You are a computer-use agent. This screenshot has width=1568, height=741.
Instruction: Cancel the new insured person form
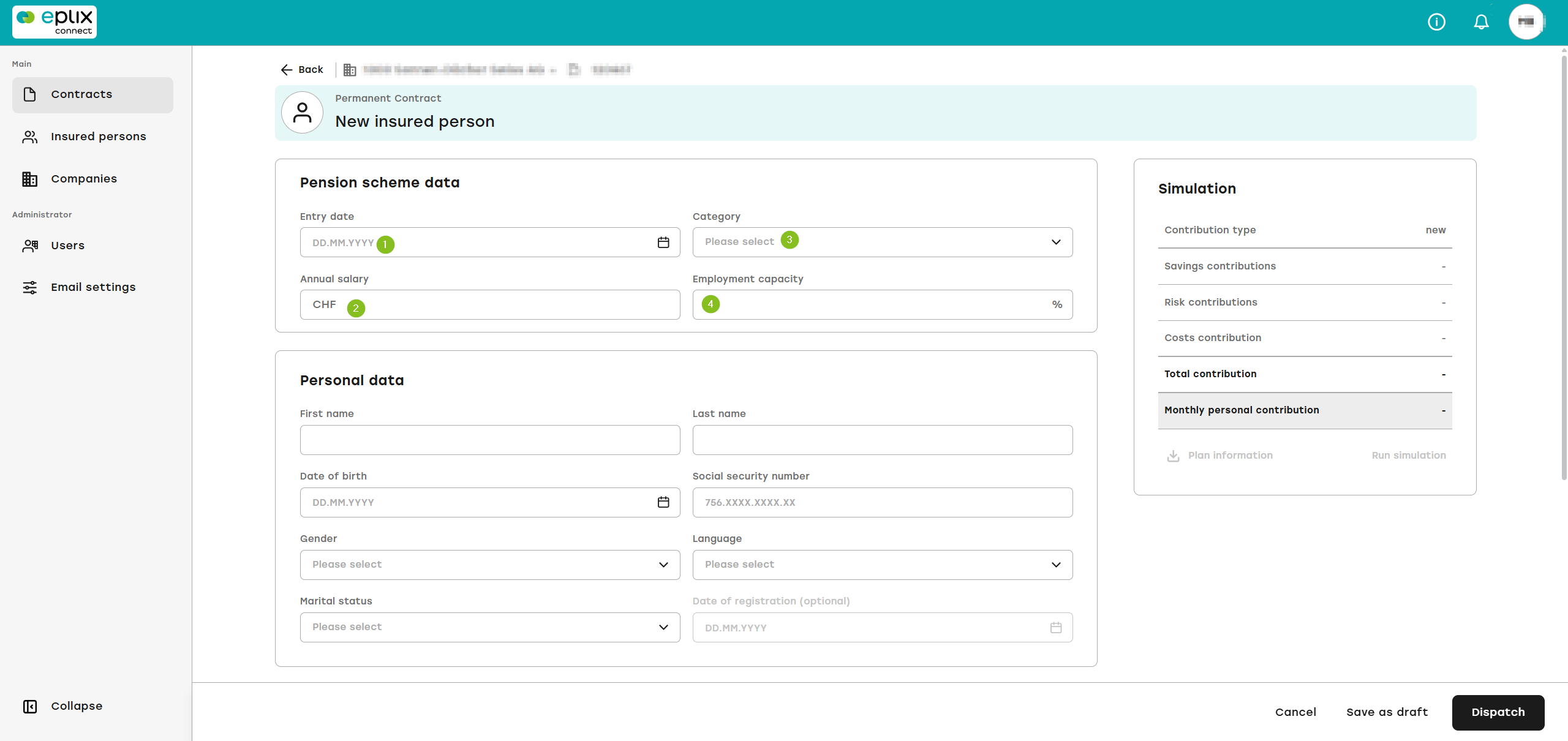[x=1295, y=712]
